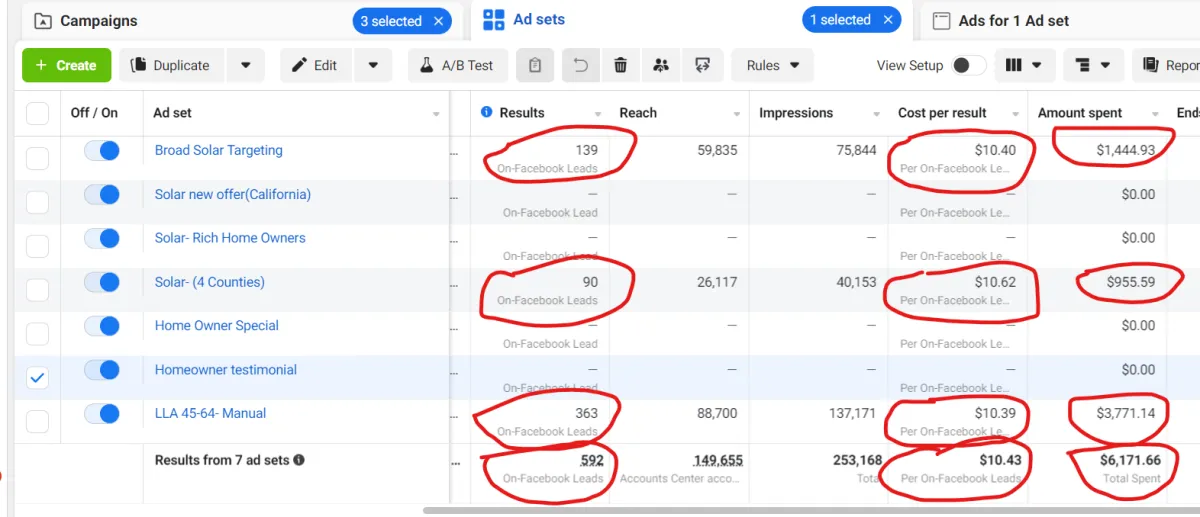Switch to Ads for 1 Ad set tab

(1000, 20)
